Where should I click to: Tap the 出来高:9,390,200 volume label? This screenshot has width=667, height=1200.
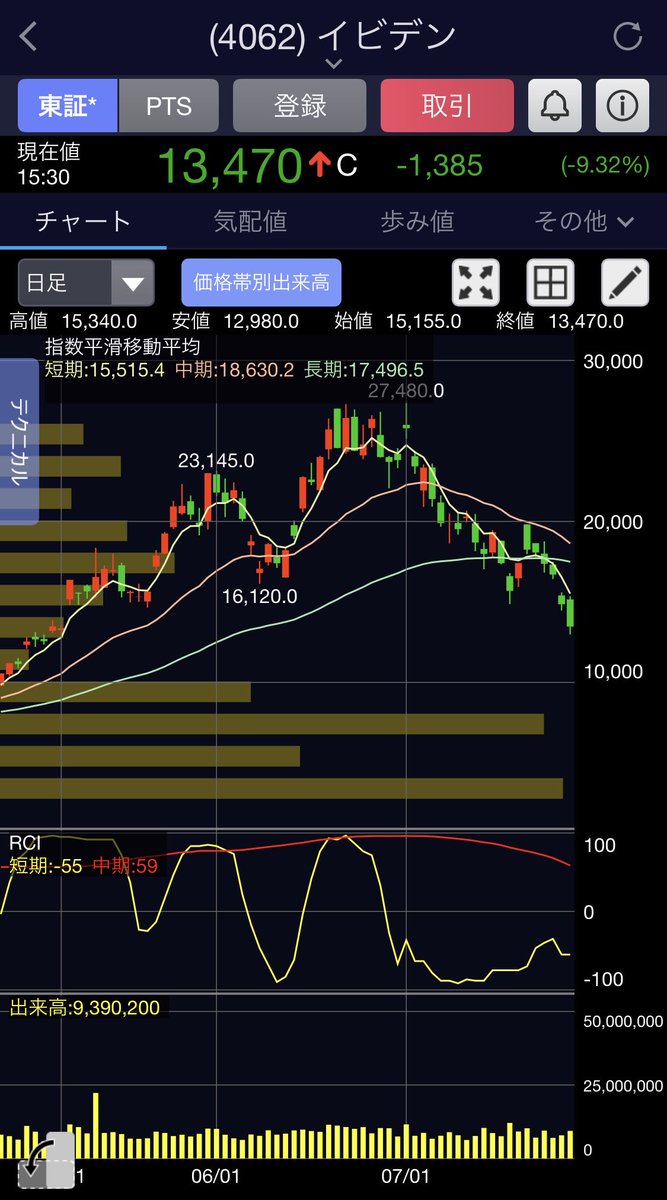coord(84,1008)
